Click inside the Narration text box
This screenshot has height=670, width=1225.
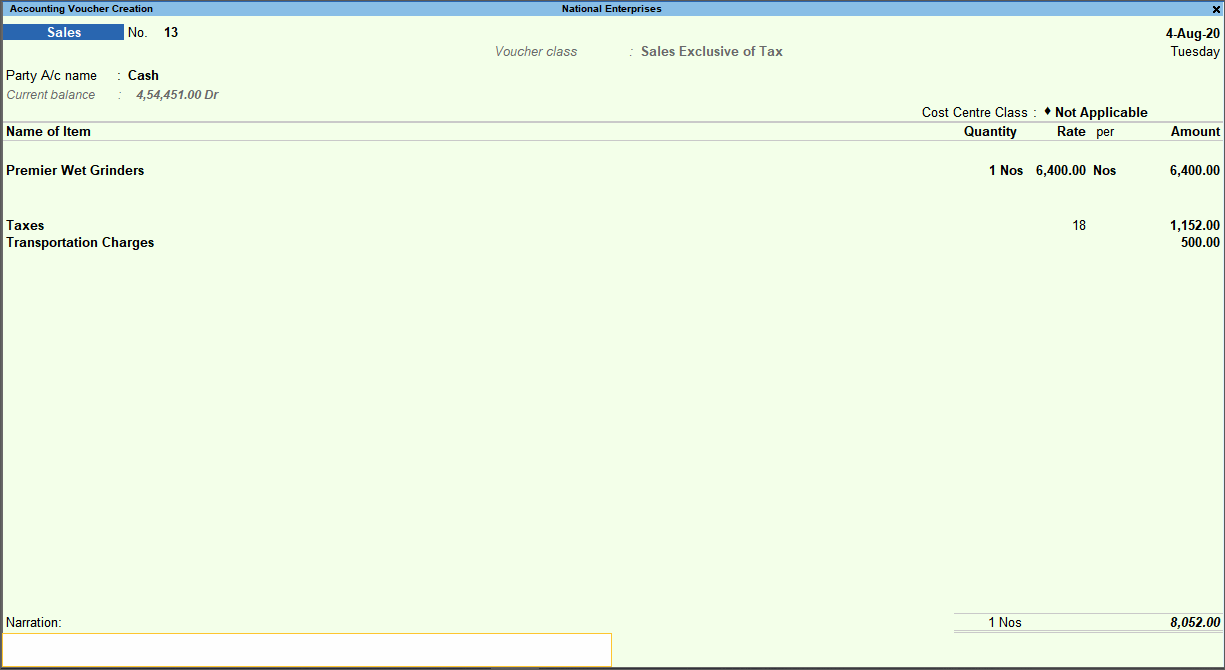pyautogui.click(x=306, y=650)
